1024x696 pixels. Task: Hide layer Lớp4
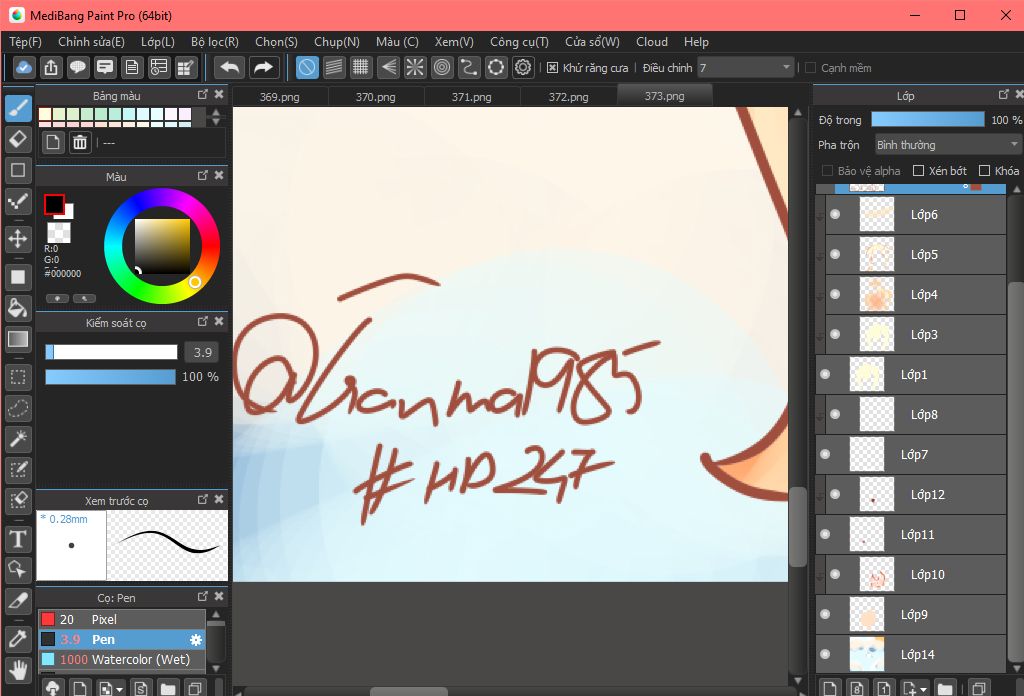[x=835, y=294]
